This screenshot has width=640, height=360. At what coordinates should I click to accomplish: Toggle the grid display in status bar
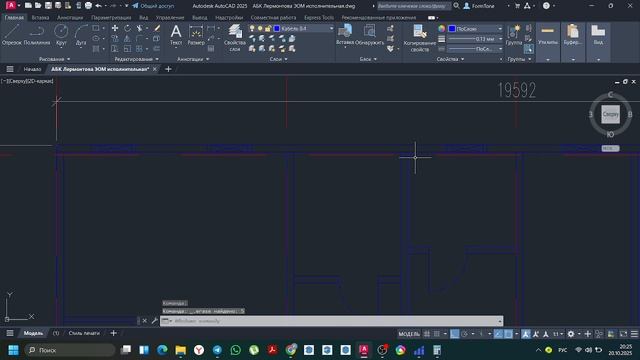(427, 334)
